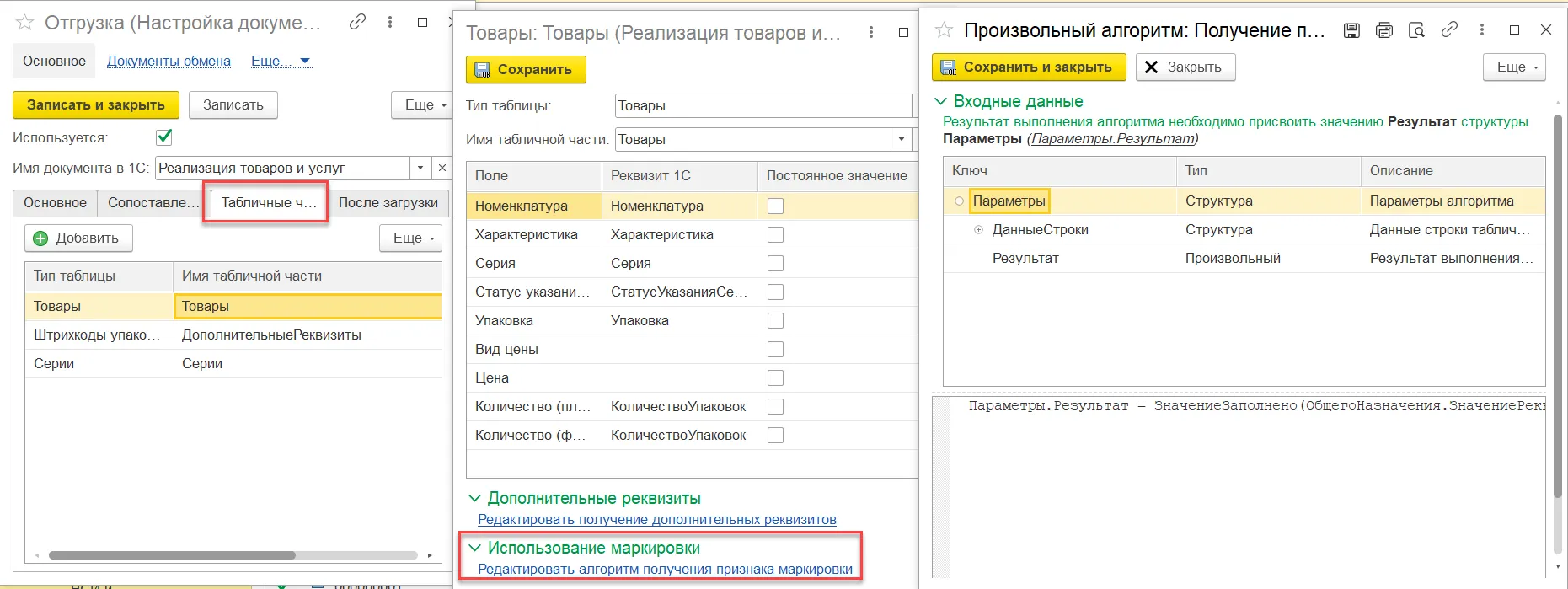The image size is (1568, 589).
Task: Open Еще… dropdown in Отгрузка navigation
Action: (281, 62)
